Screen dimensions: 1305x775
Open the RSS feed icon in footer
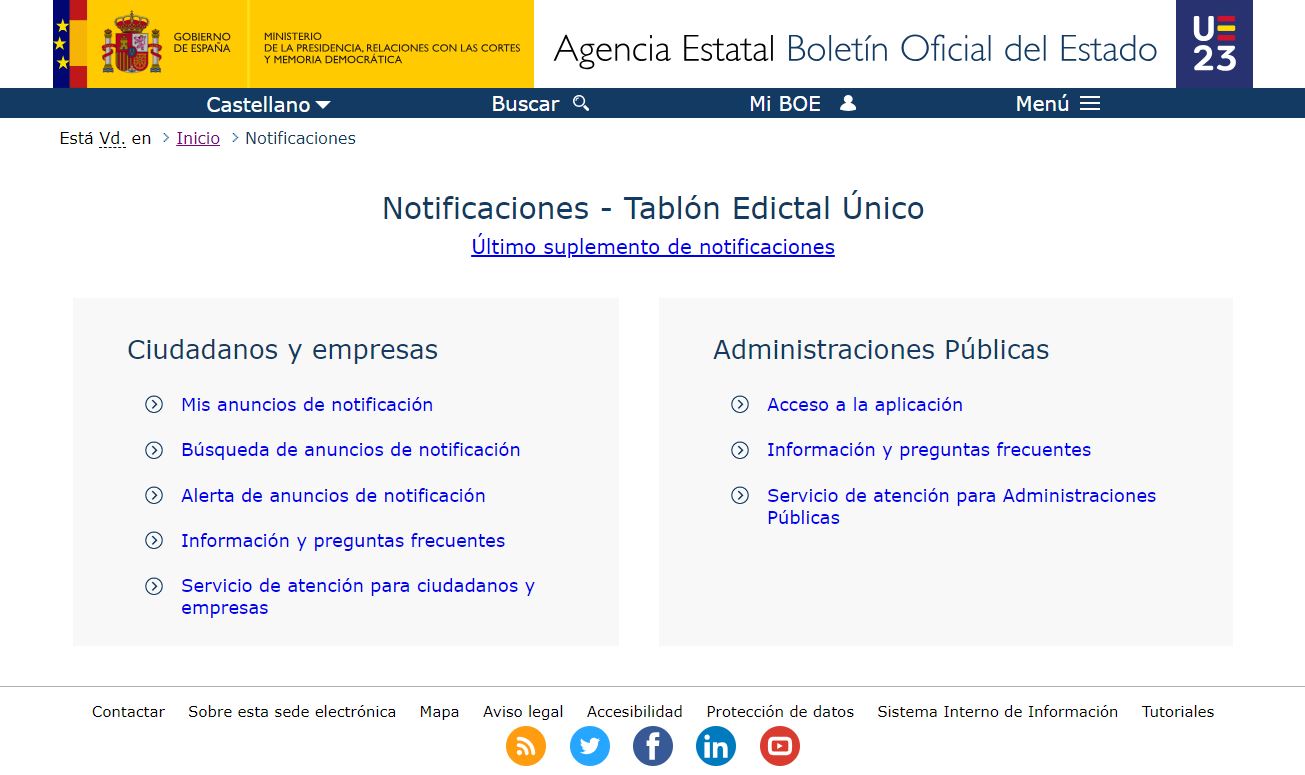[526, 746]
